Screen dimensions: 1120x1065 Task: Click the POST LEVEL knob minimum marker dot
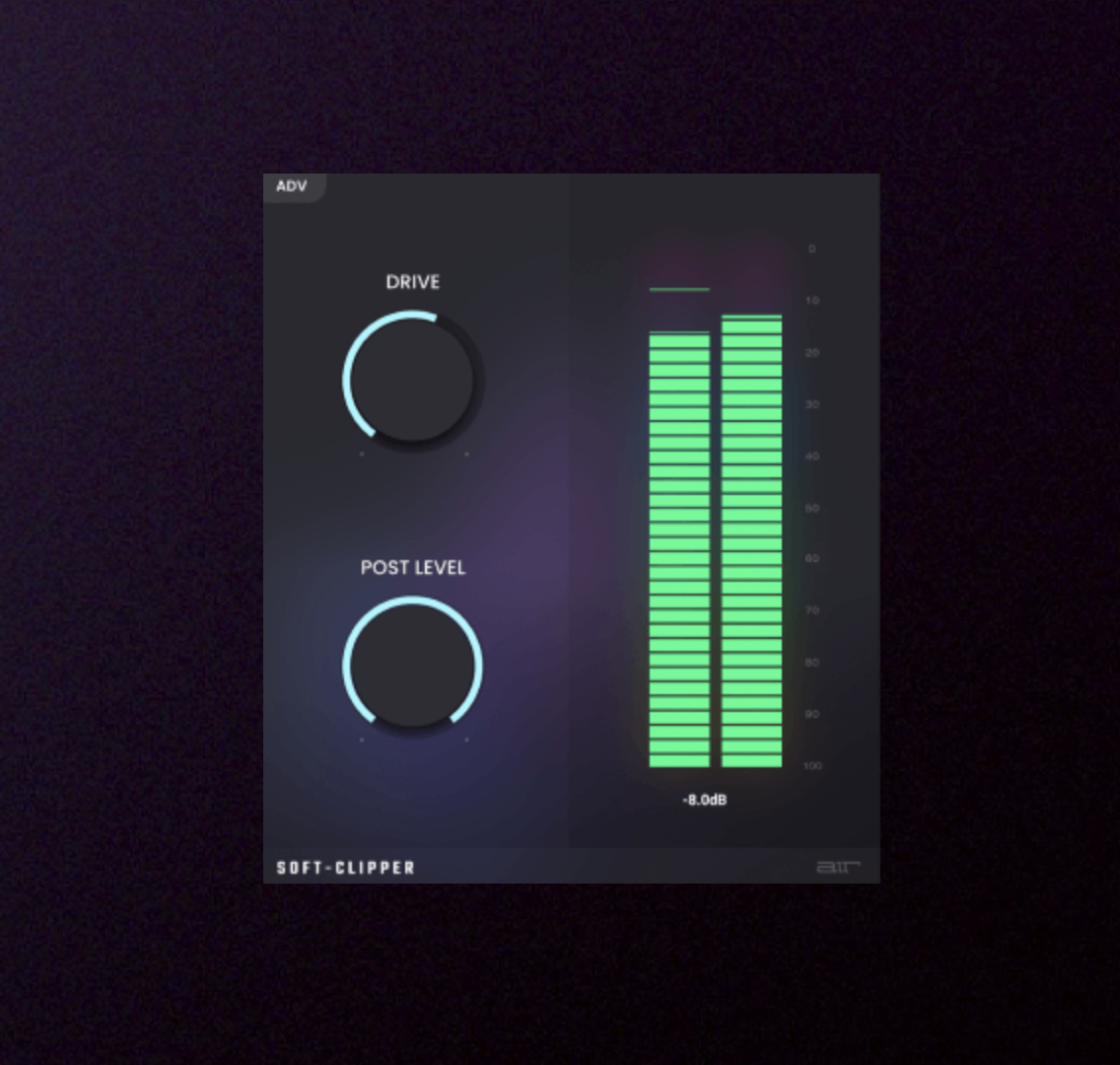(362, 740)
